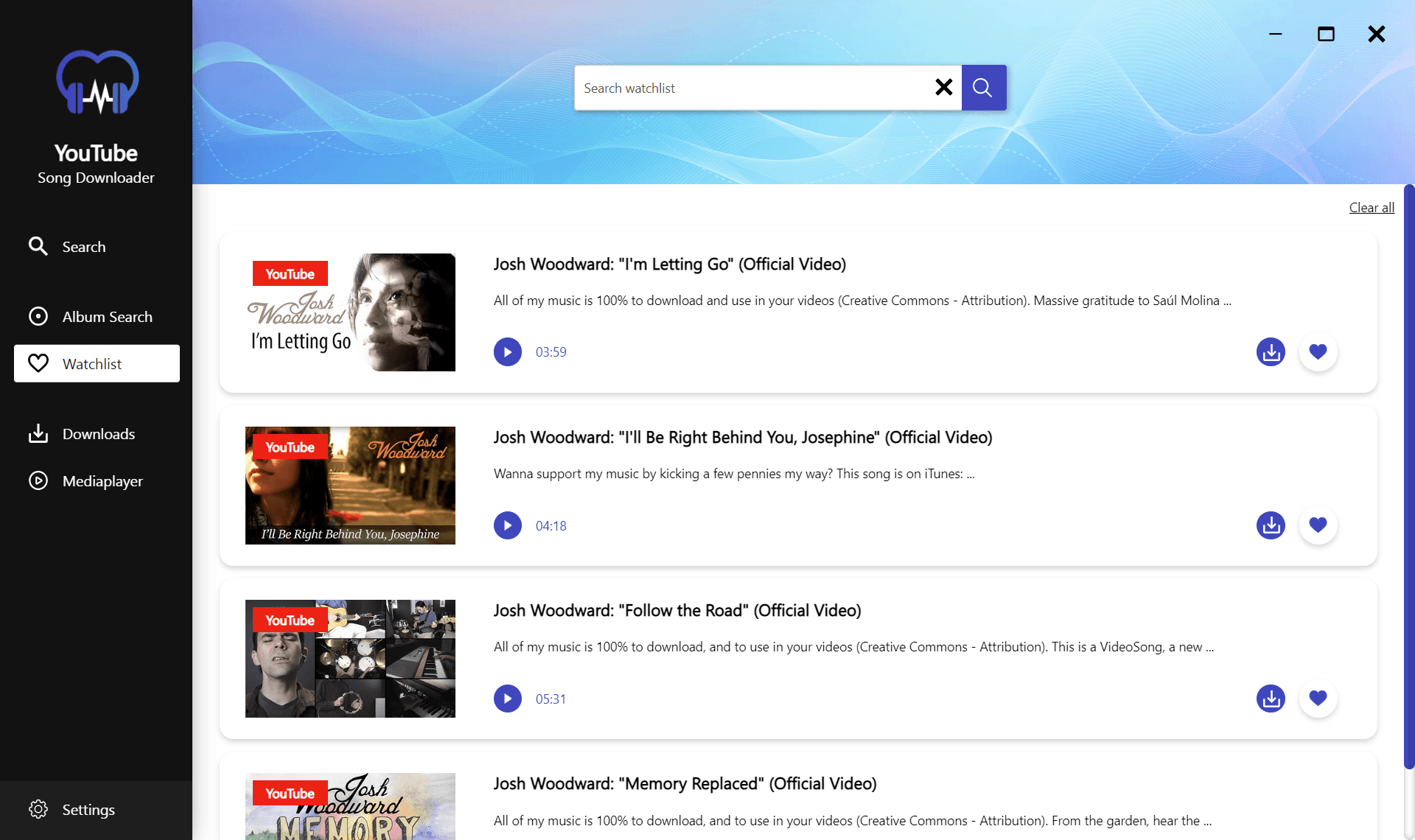Click description mentioning Saúl Molina
The image size is (1415, 840).
click(862, 301)
